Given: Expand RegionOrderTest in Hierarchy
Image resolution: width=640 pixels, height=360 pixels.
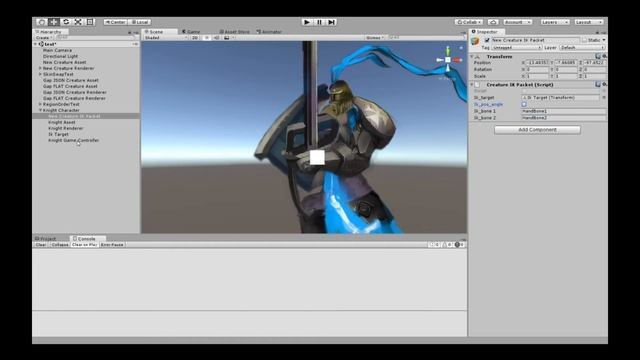Looking at the screenshot, I should pos(40,104).
